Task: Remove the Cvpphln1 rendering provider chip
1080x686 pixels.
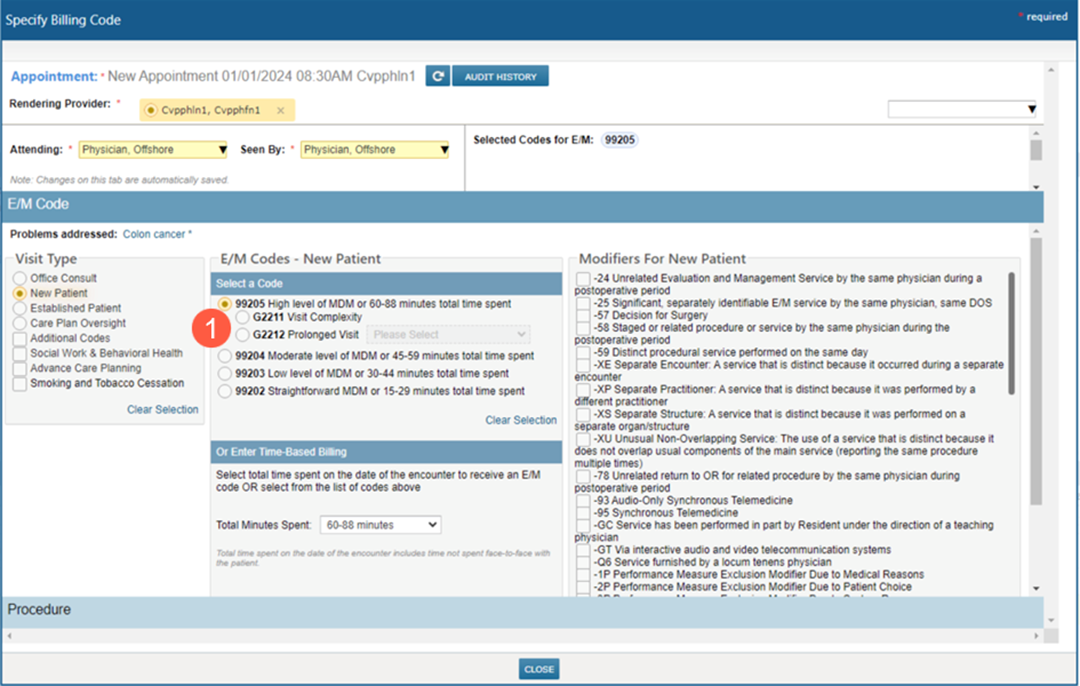Action: [x=280, y=111]
